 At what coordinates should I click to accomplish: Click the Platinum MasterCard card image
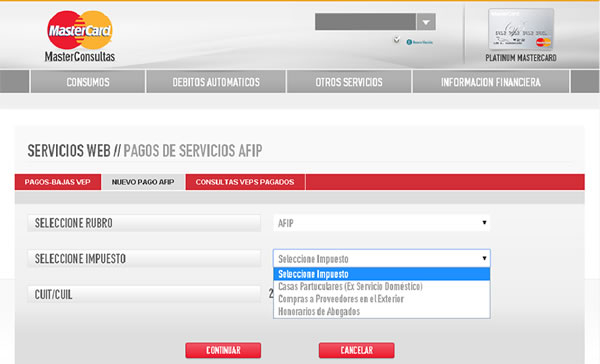[521, 29]
